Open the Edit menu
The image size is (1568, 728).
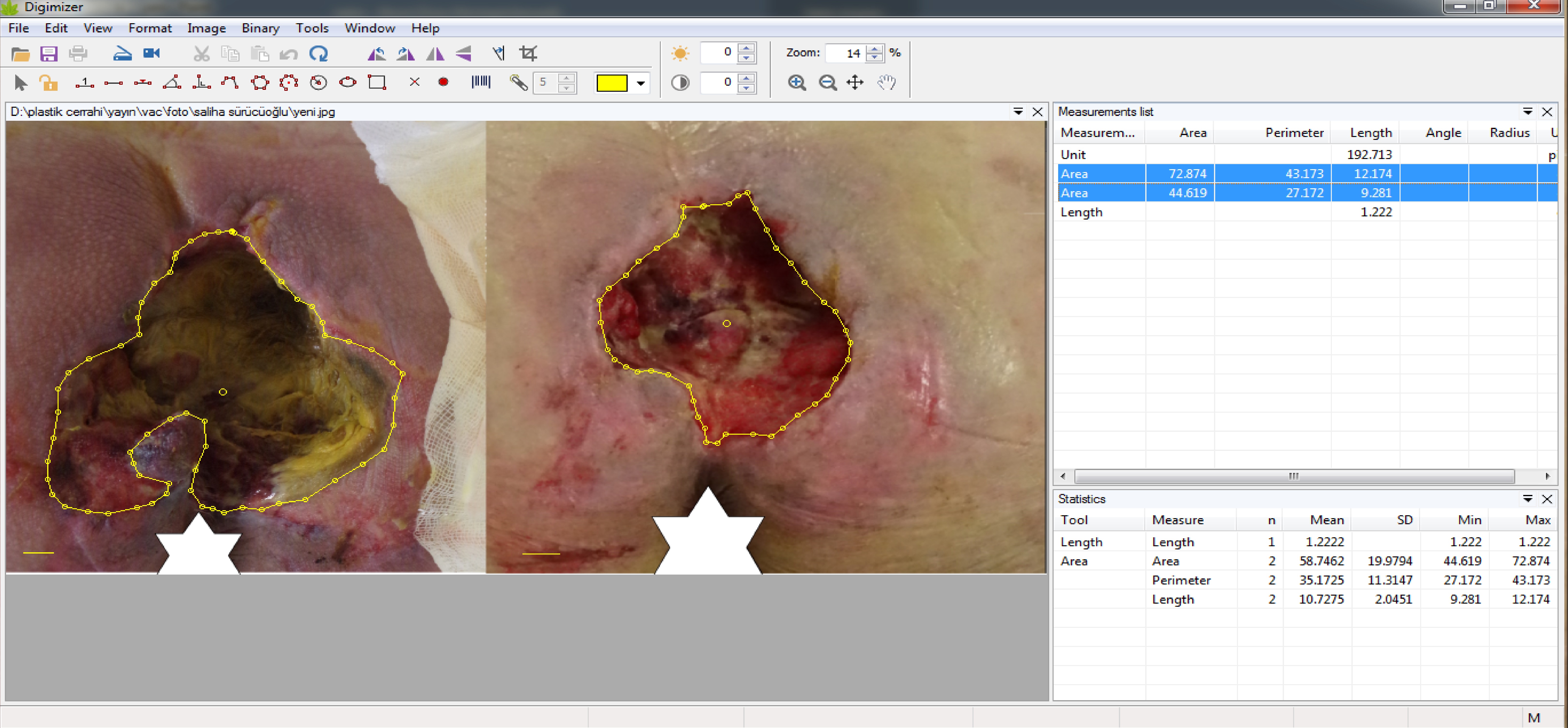pos(56,28)
